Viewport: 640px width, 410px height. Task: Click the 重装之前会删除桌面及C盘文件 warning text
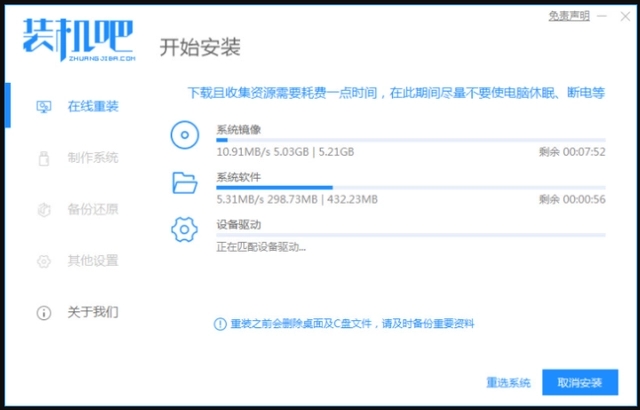point(352,324)
